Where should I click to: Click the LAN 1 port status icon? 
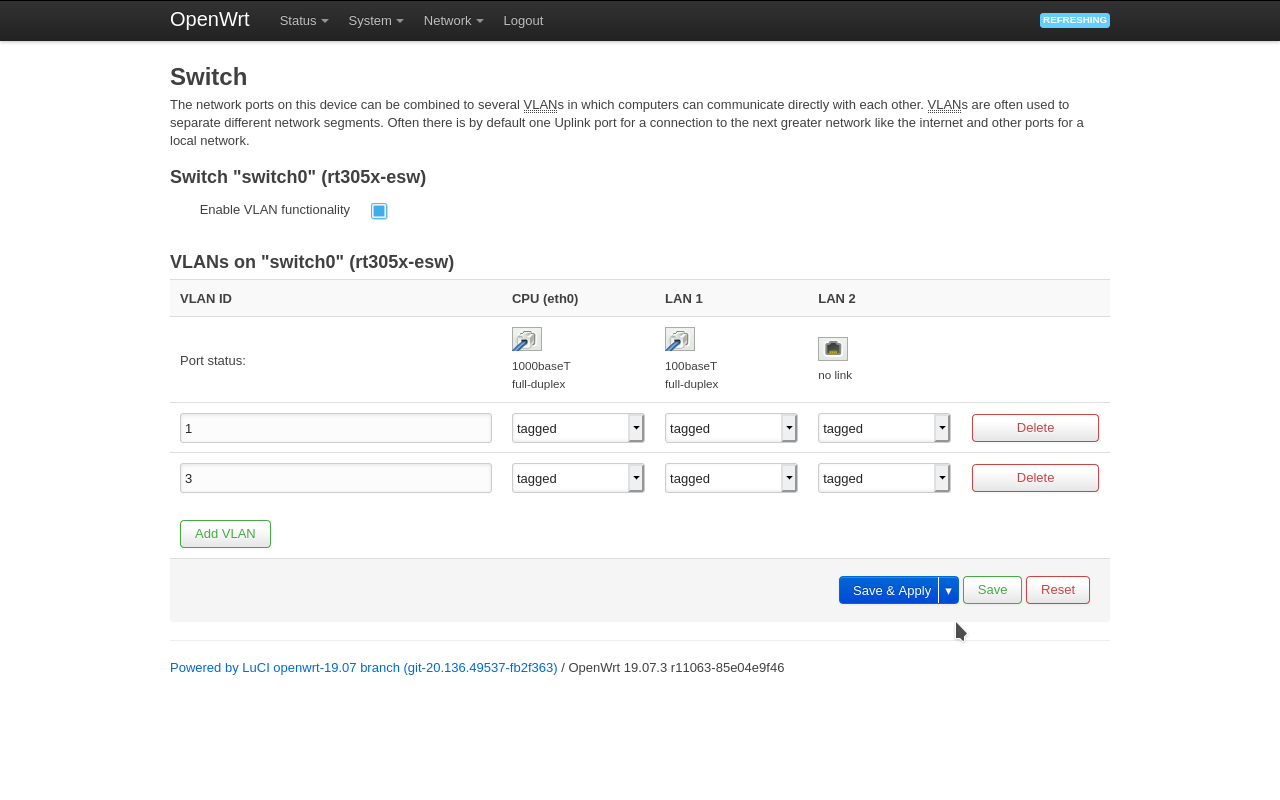point(680,339)
